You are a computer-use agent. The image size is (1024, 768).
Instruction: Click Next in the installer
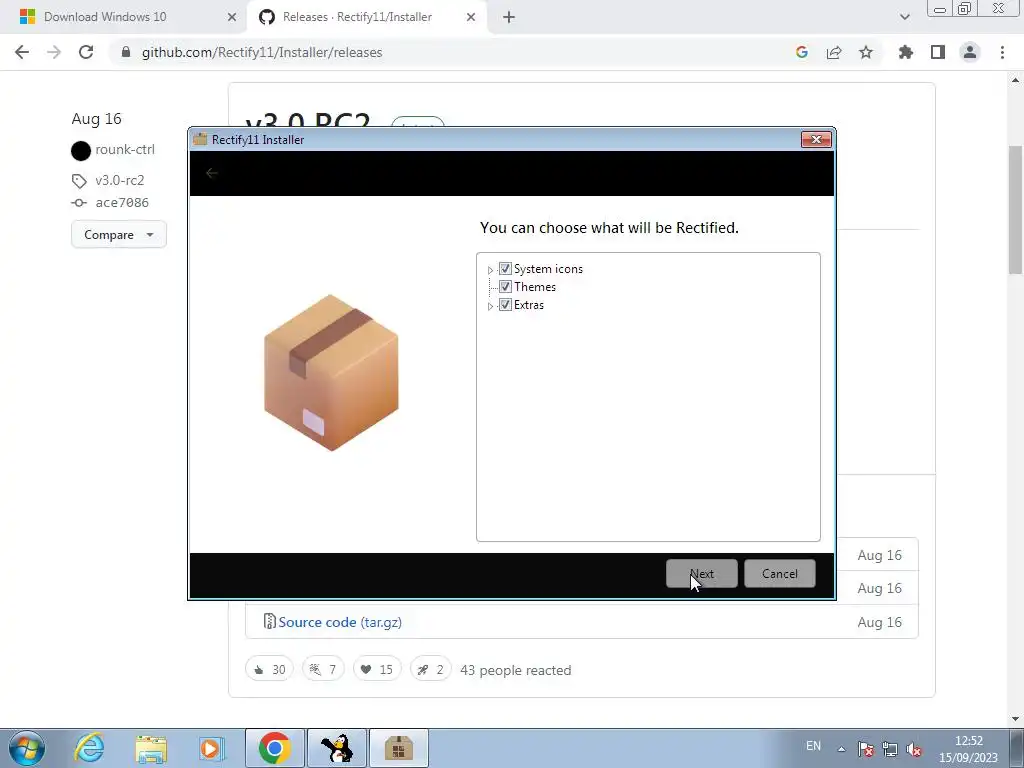click(701, 573)
